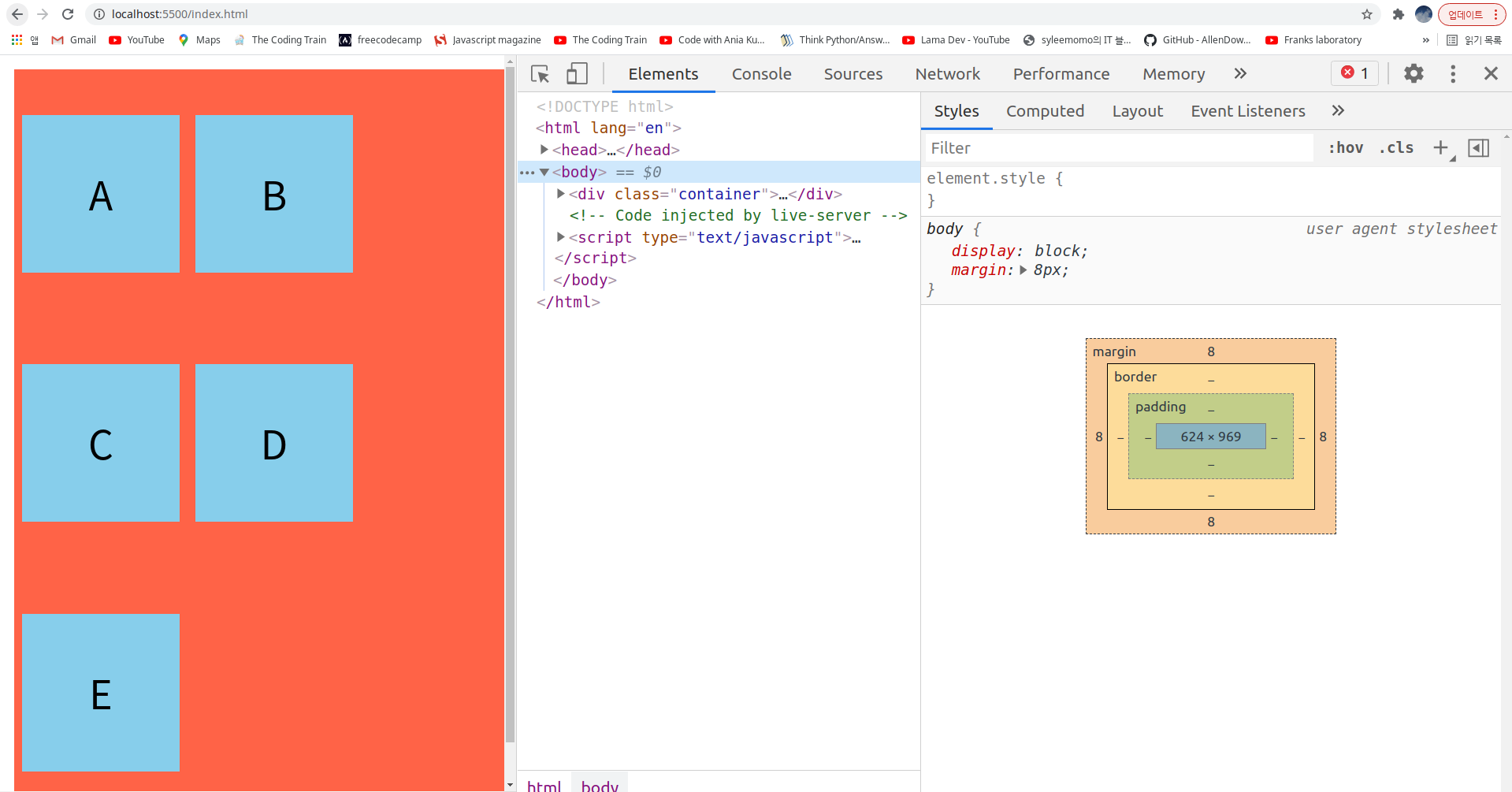Expand the head element node
Screen dimensions: 1512x792
(544, 149)
